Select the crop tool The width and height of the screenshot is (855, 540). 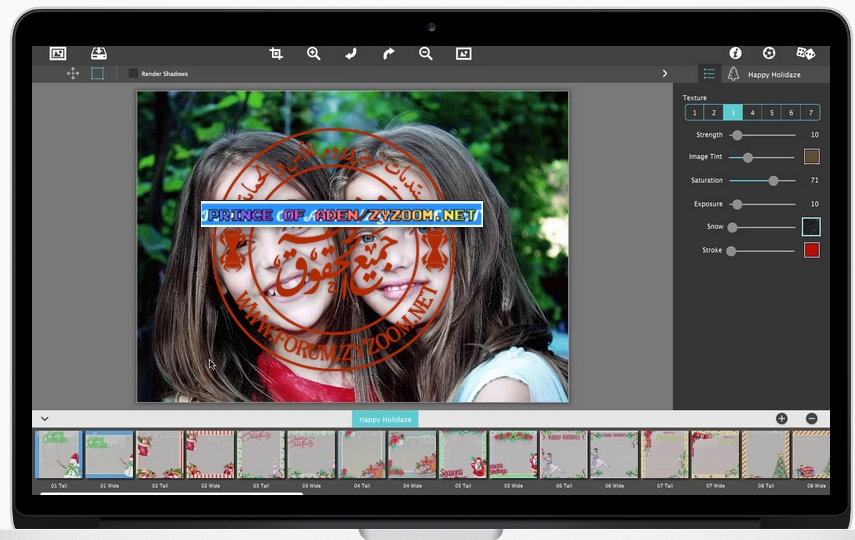[x=276, y=53]
